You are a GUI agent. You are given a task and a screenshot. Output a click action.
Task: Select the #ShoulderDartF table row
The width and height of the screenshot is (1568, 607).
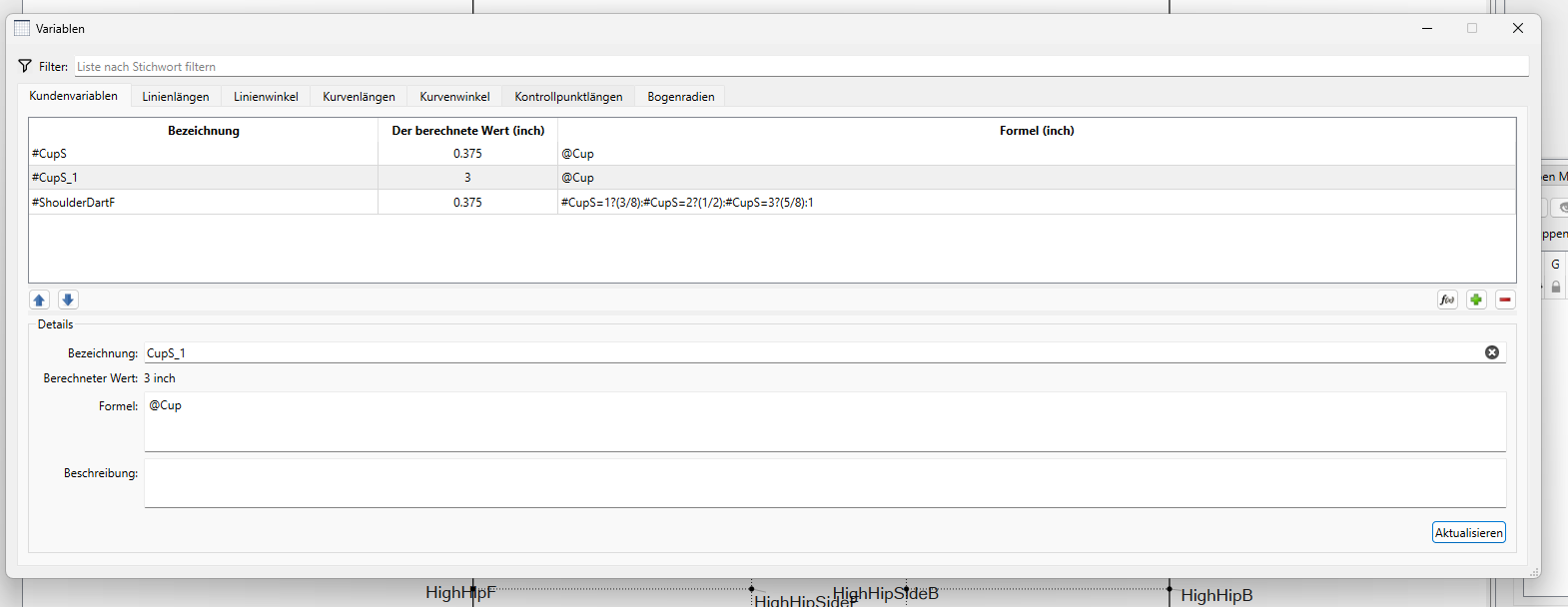pos(204,203)
